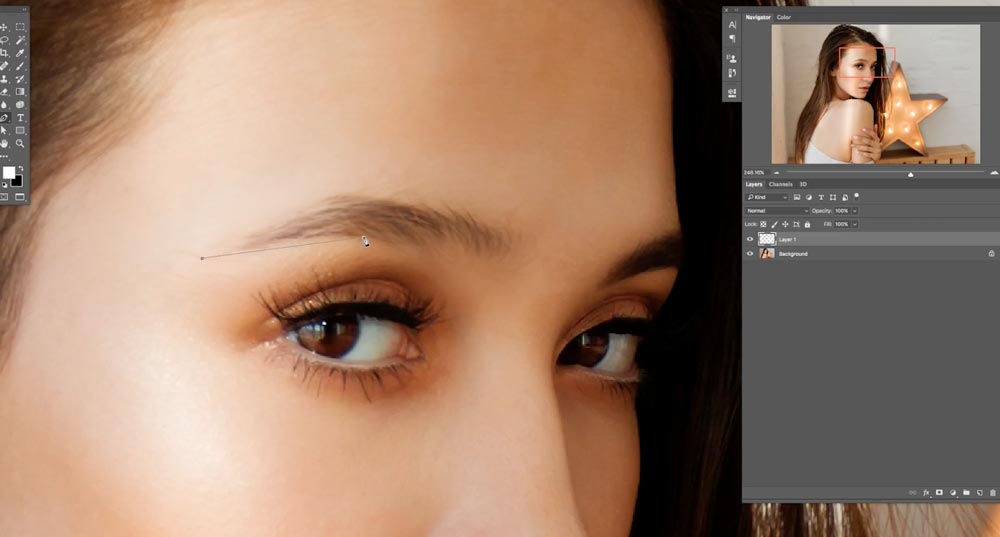Choose the Hand tool

coord(5,144)
